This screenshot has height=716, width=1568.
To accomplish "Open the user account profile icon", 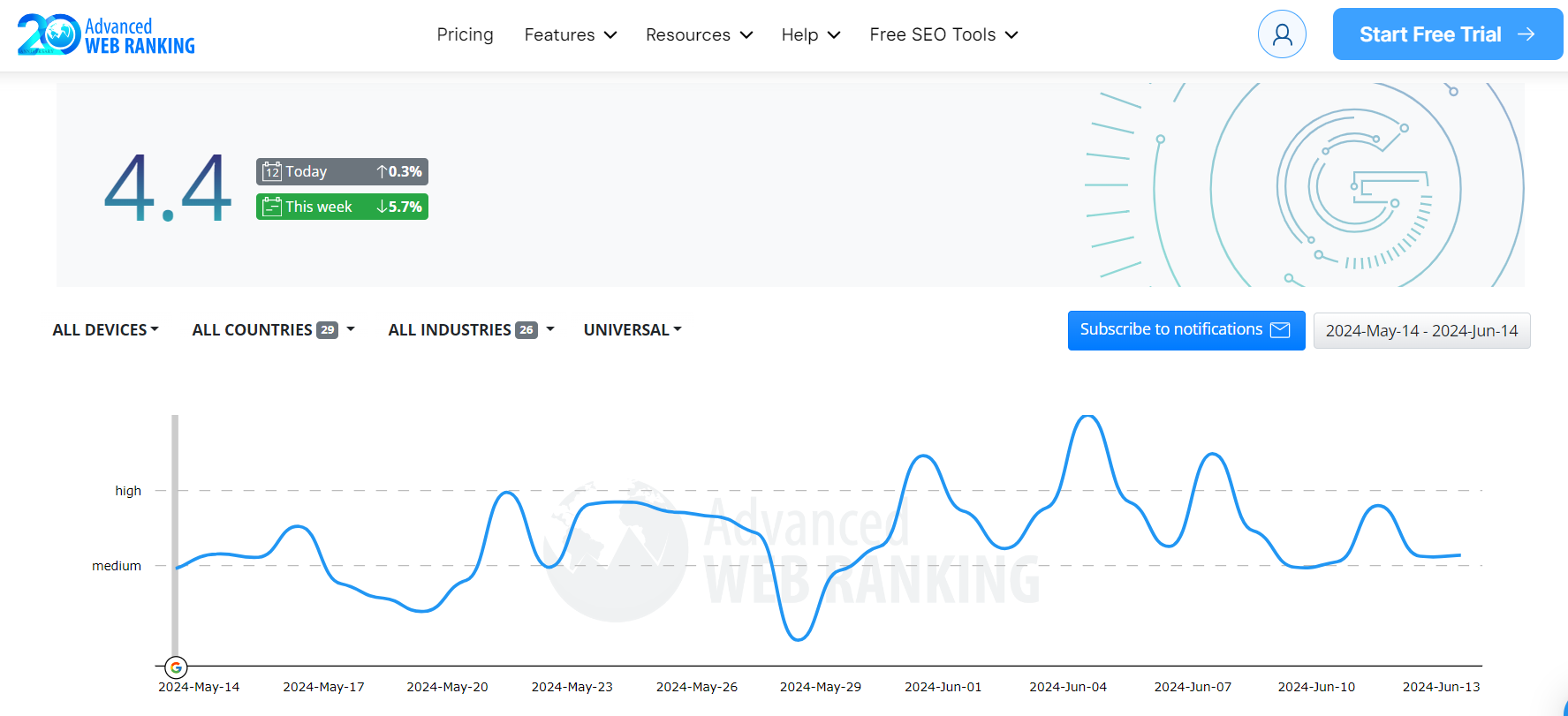I will click(1282, 34).
